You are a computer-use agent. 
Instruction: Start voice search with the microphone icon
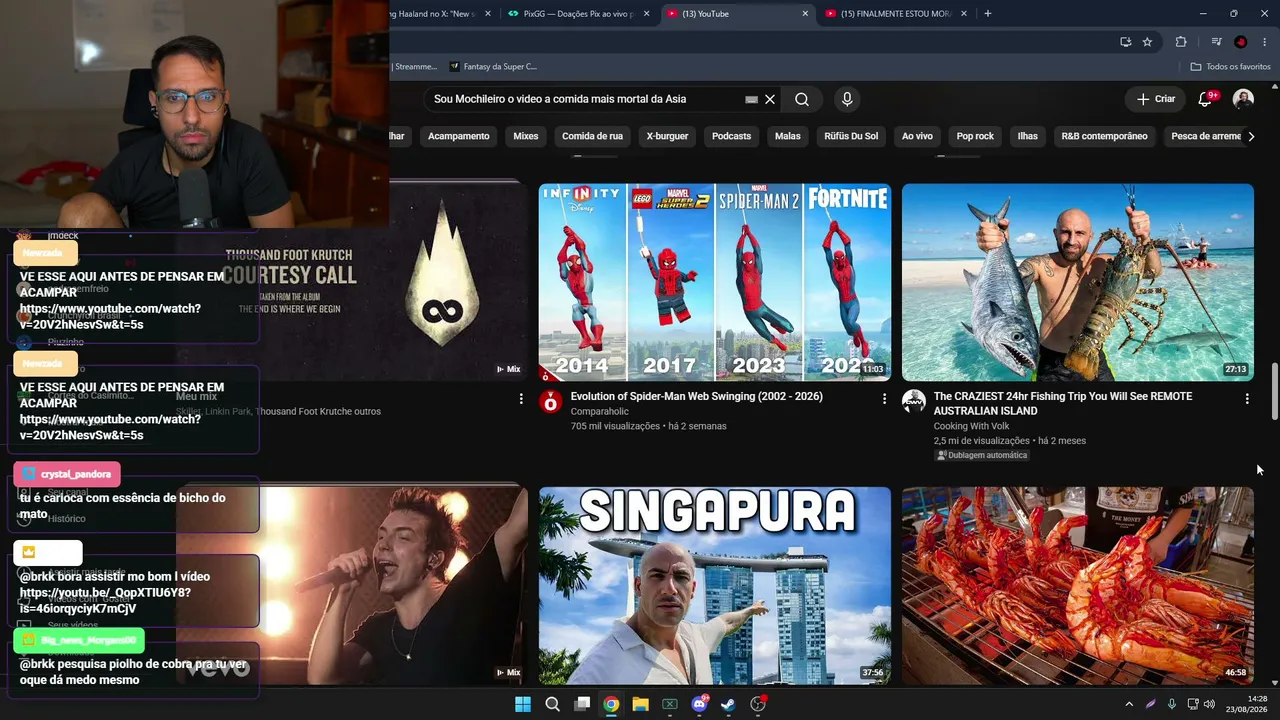pyautogui.click(x=847, y=99)
